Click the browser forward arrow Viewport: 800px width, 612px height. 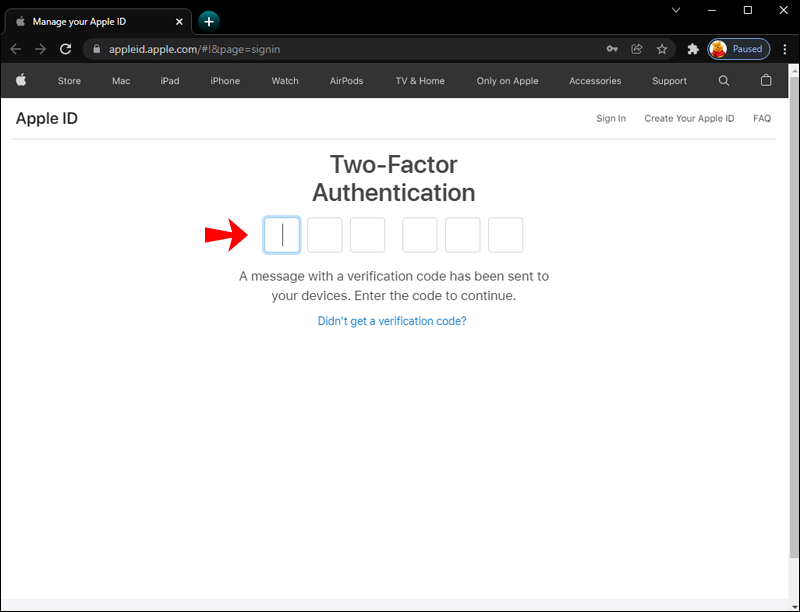pos(40,49)
